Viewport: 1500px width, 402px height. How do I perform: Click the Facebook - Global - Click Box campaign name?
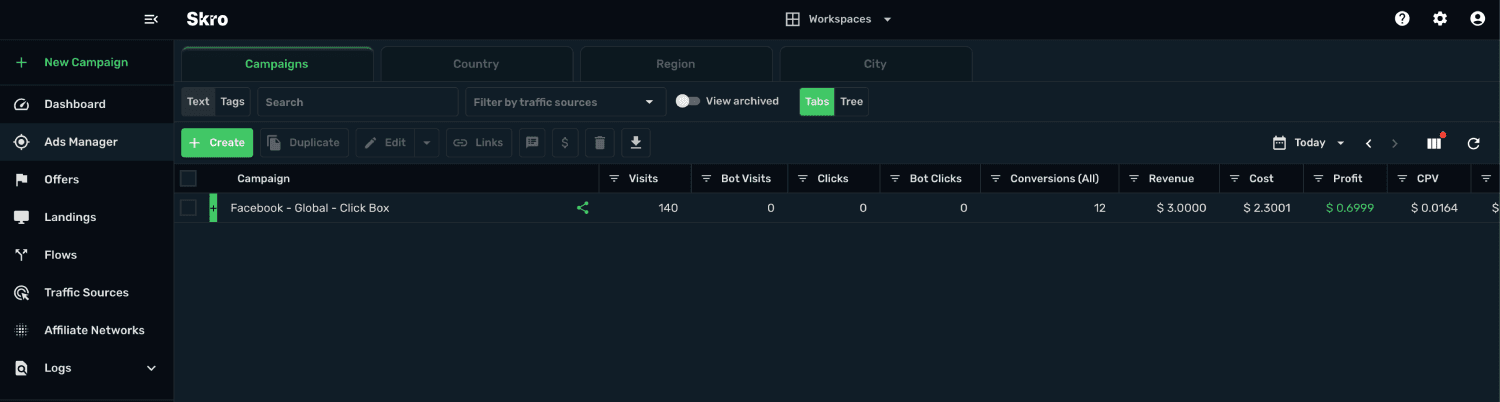pyautogui.click(x=310, y=208)
